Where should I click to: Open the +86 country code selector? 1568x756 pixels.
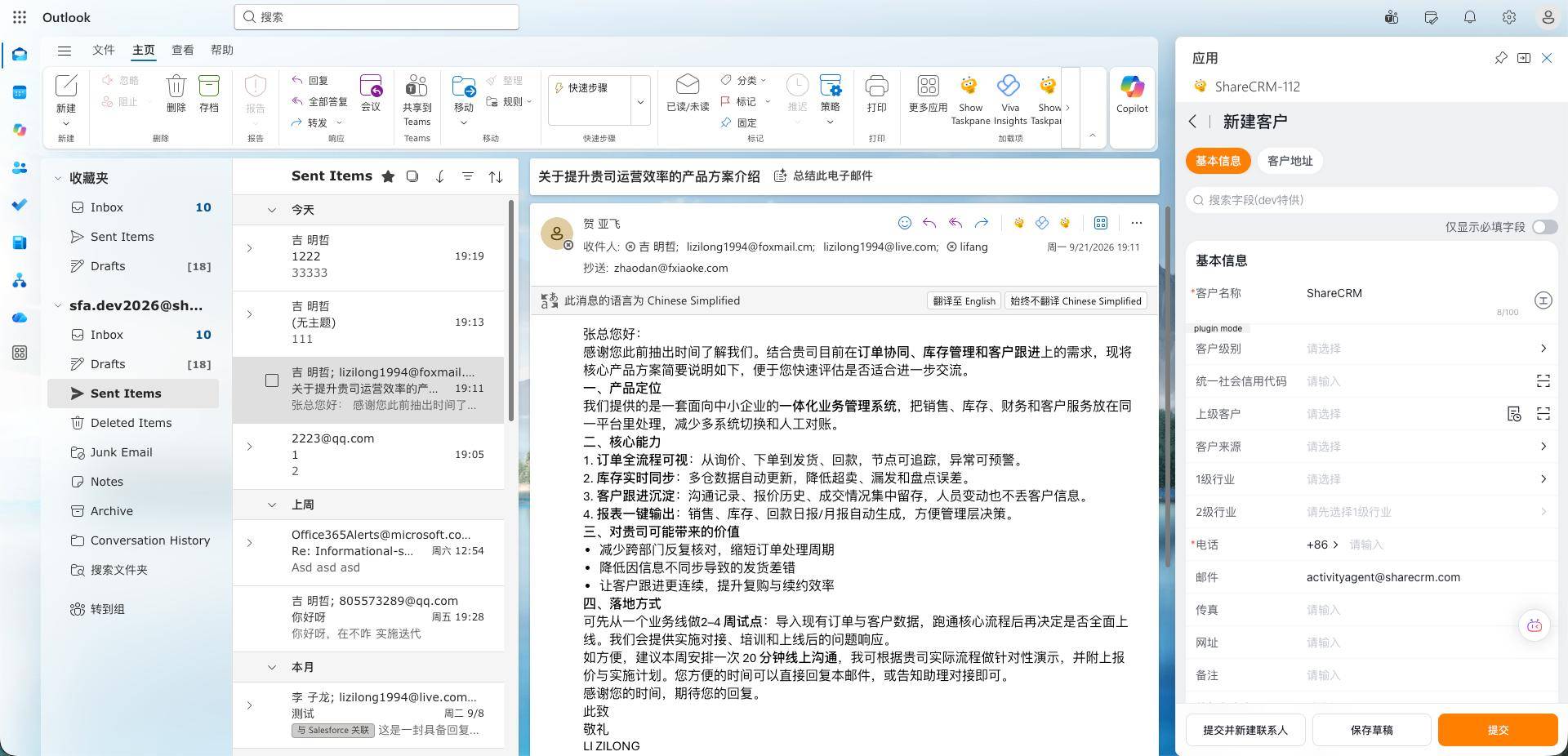(1322, 545)
